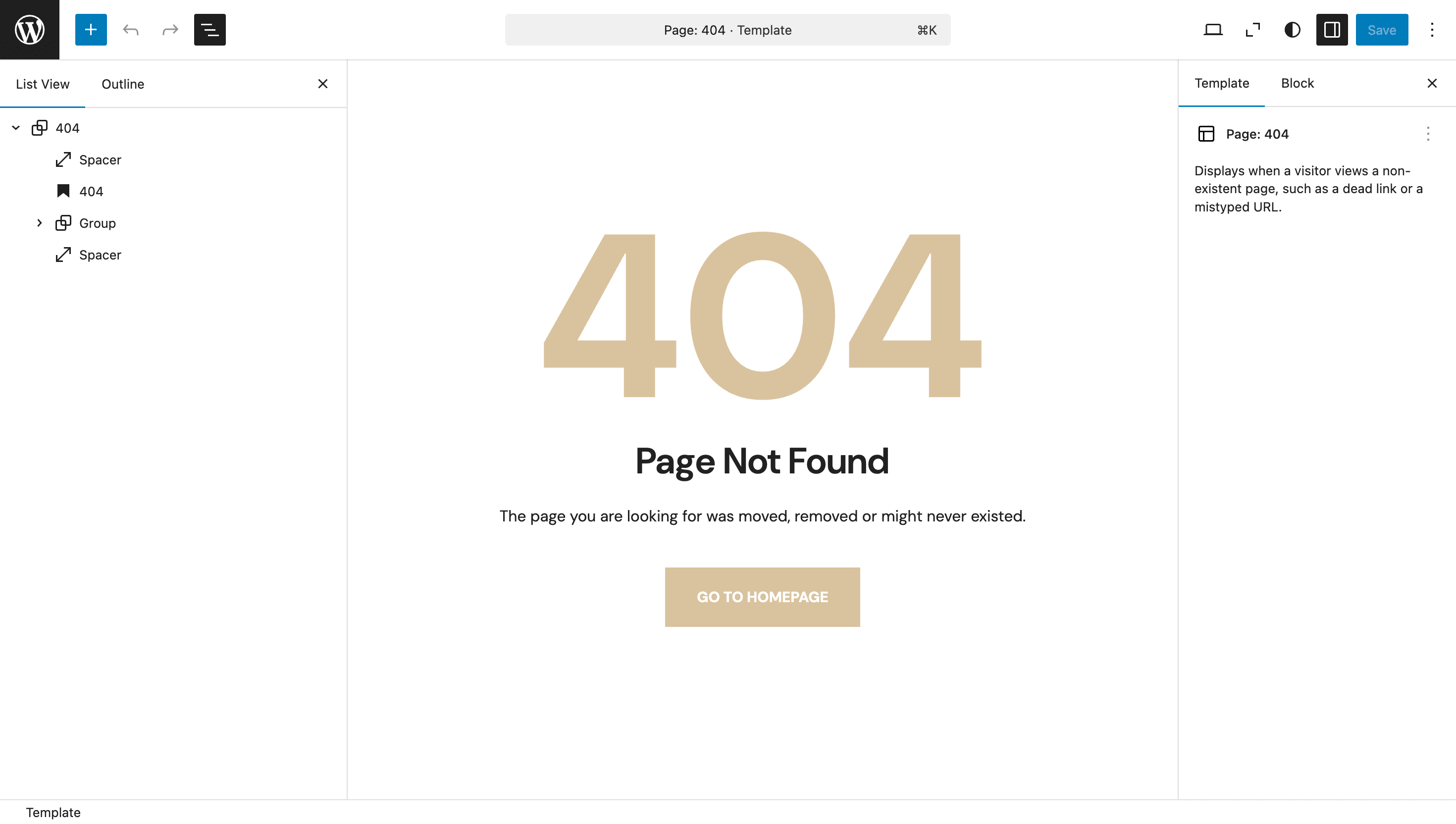This screenshot has height=824, width=1456.
Task: Switch to the Outline tab
Action: (x=123, y=84)
